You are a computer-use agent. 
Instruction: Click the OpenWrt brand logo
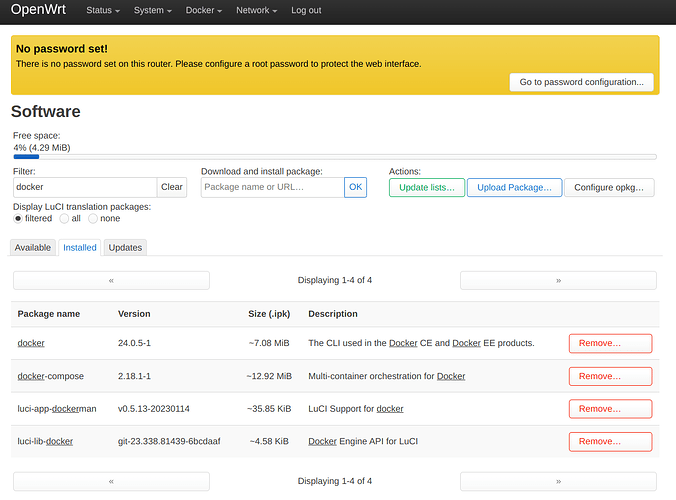point(38,9)
